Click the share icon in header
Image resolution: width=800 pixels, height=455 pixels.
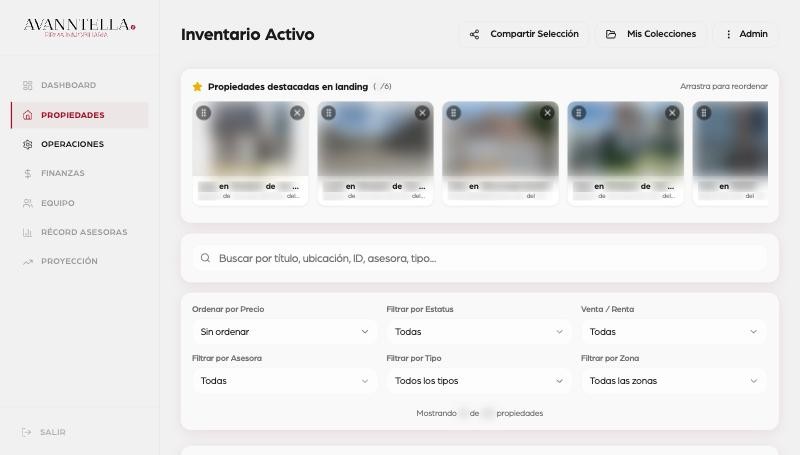tap(474, 34)
